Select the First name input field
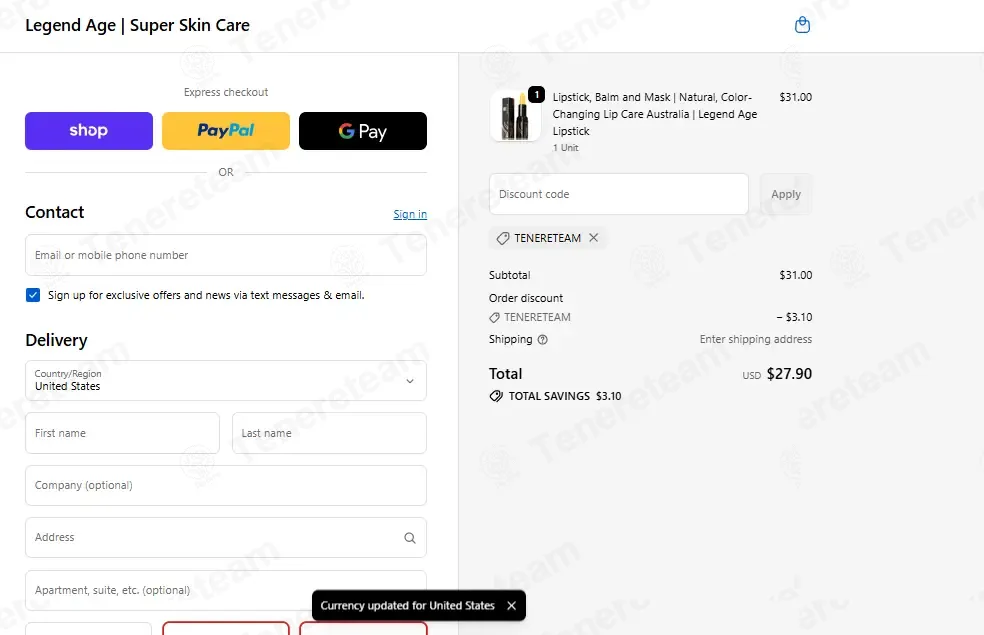 tap(122, 433)
